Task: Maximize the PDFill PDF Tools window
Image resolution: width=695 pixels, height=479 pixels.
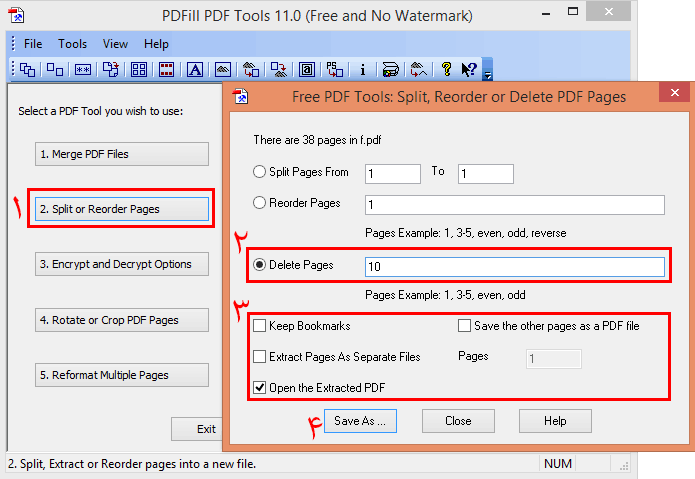Action: pyautogui.click(x=573, y=12)
